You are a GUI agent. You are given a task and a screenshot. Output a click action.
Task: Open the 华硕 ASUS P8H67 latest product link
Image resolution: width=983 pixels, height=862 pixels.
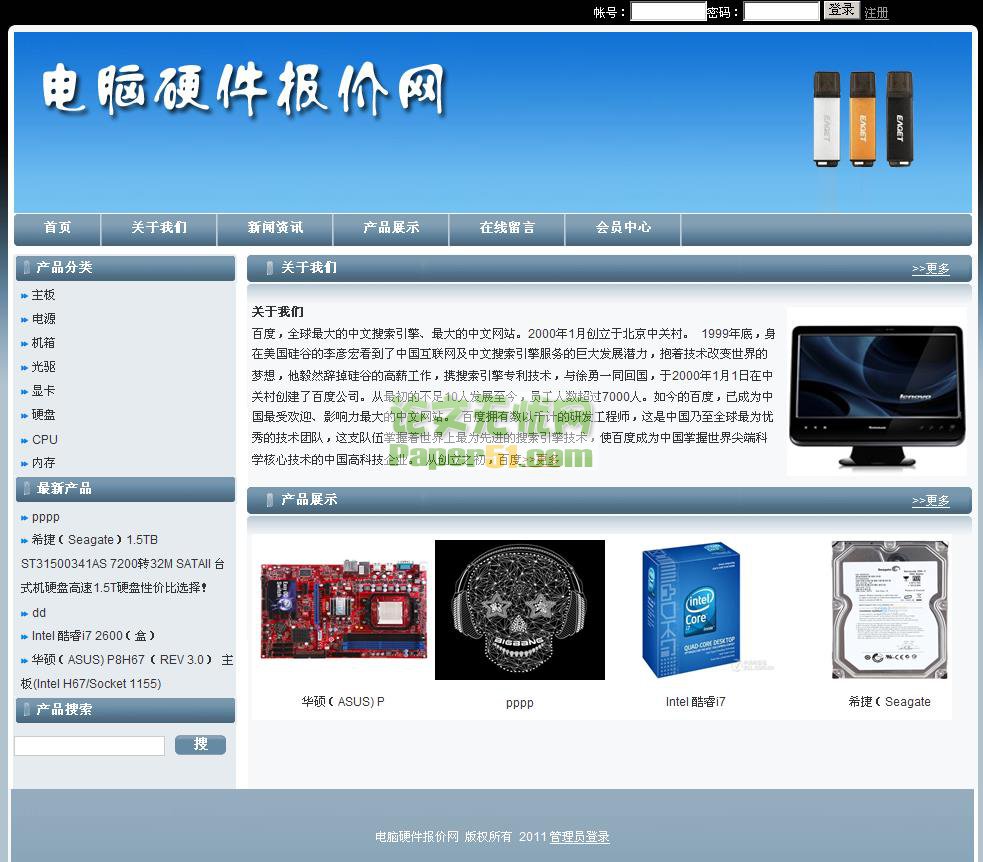pos(126,671)
